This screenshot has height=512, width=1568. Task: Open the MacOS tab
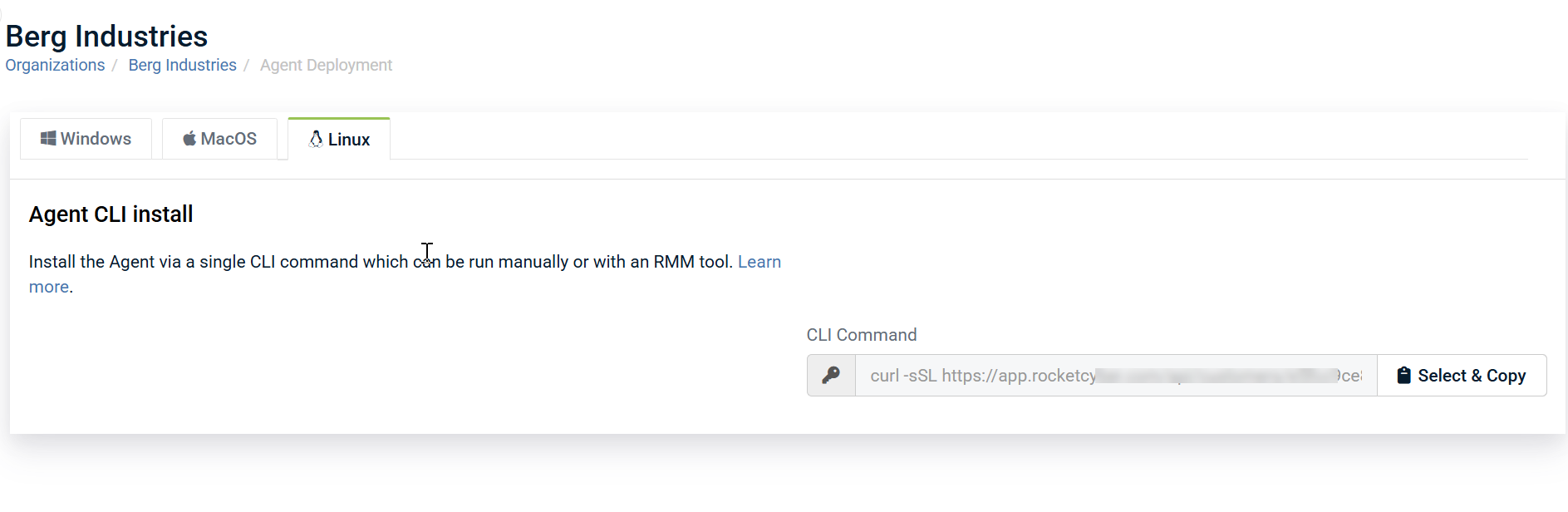pyautogui.click(x=219, y=139)
